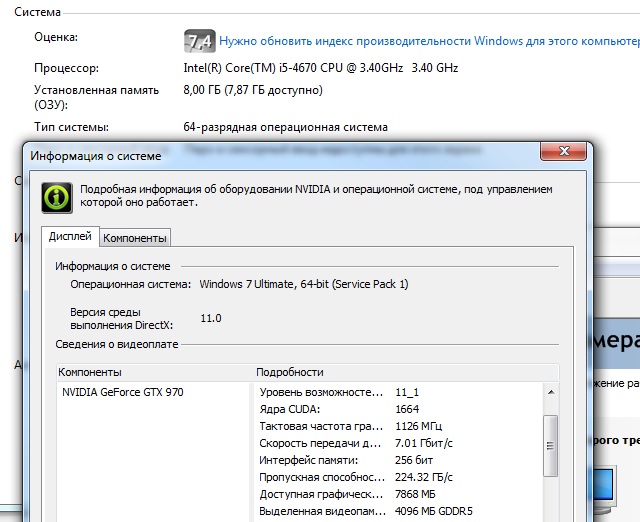640x522 pixels.
Task: Select the Уровень возможностей row
Action: point(400,392)
